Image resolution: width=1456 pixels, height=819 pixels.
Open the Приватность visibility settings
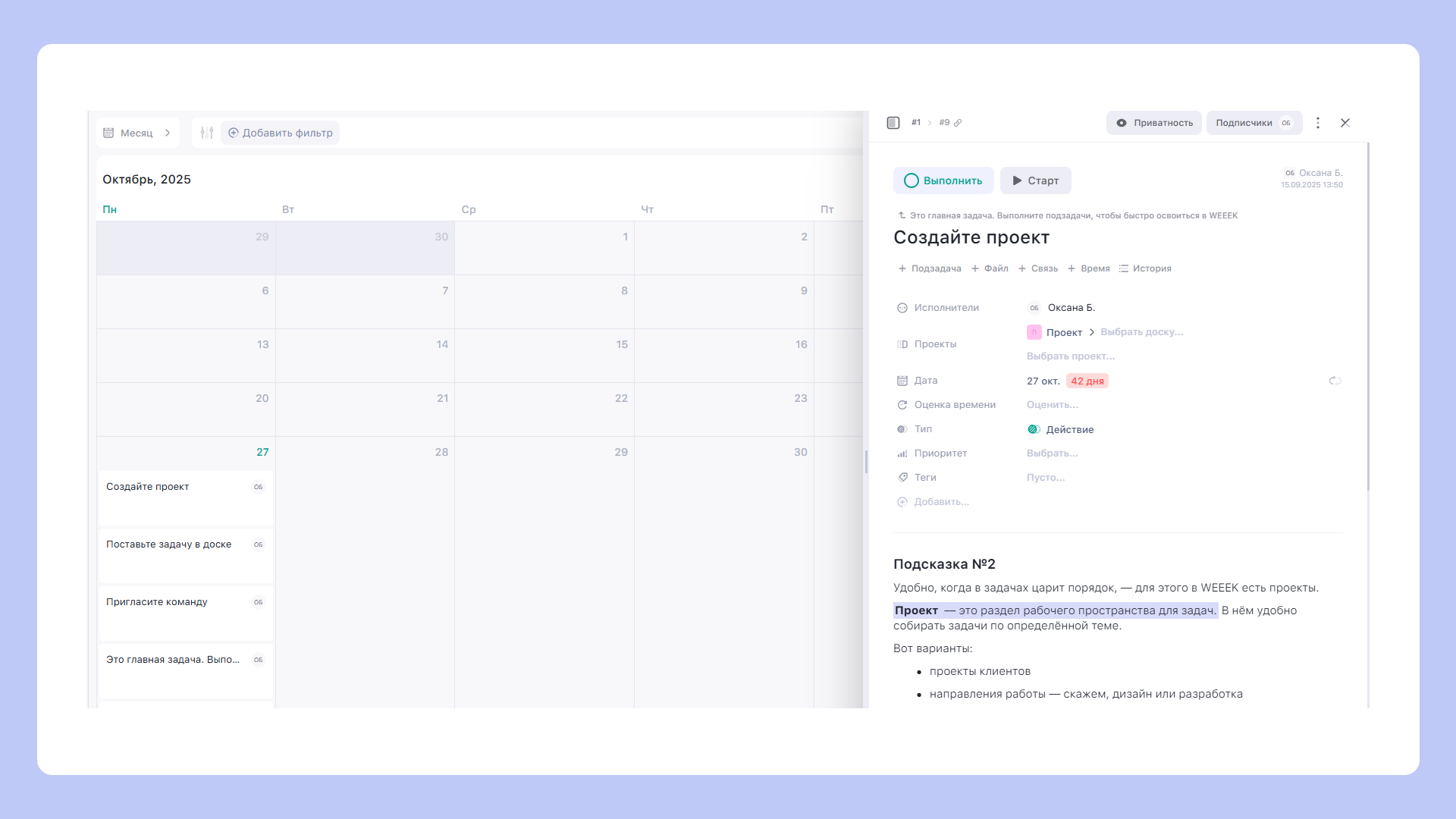pos(1154,123)
